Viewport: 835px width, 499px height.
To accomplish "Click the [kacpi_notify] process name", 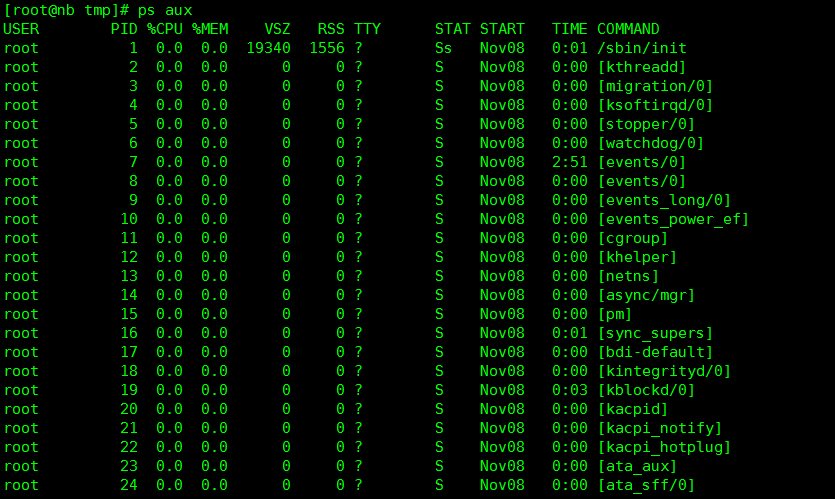I will coord(660,428).
